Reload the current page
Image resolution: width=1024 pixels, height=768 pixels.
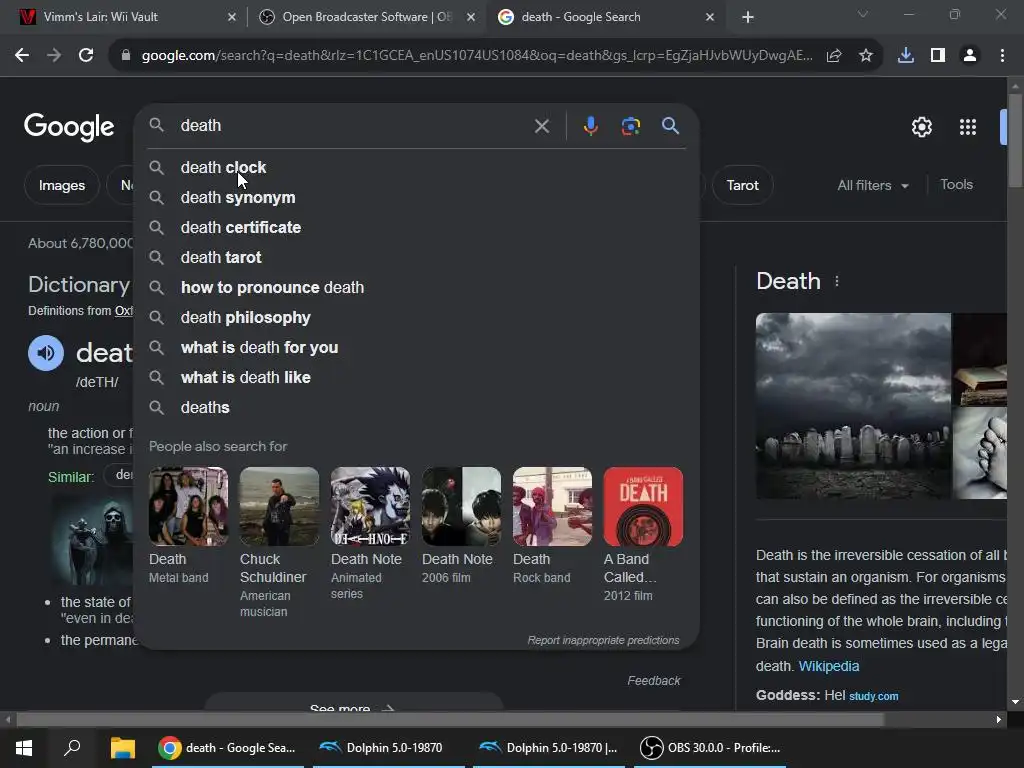pos(86,56)
